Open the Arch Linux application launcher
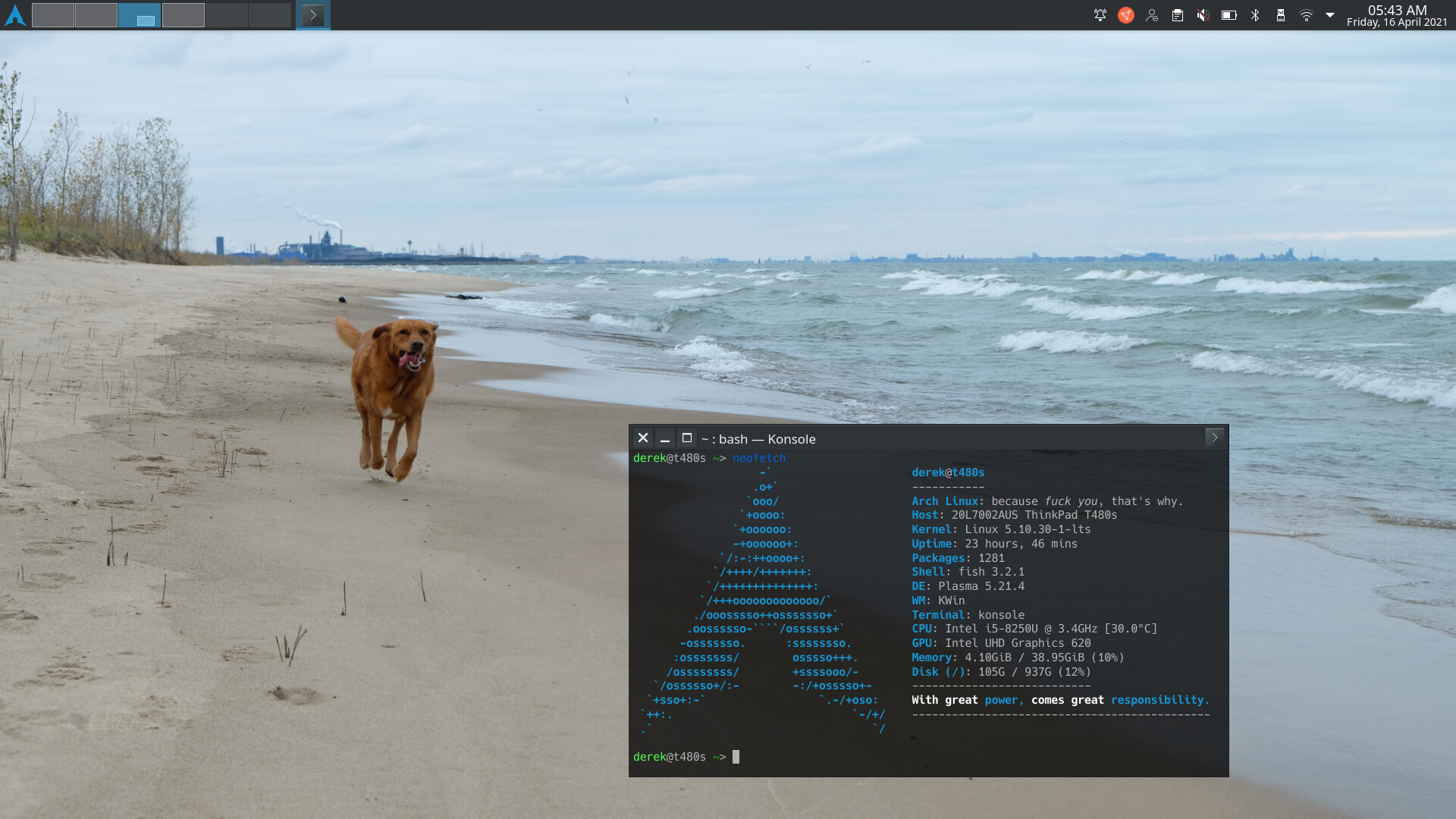Screen dimensions: 1456x819 point(15,15)
